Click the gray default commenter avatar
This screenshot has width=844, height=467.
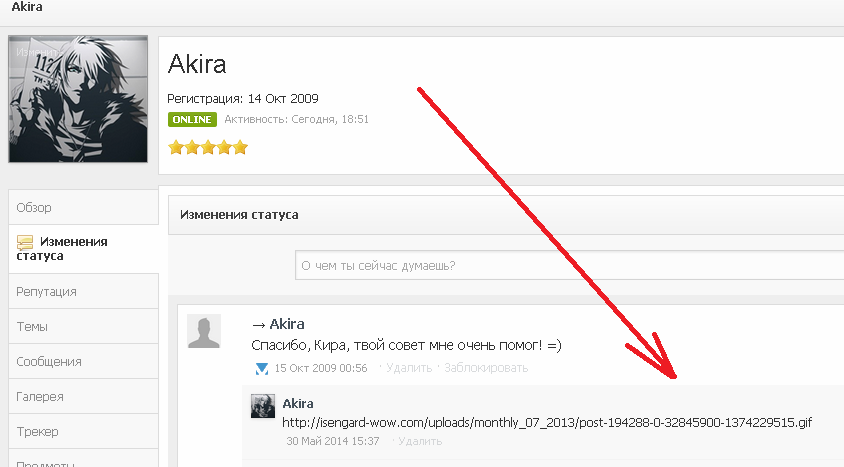pos(204,331)
